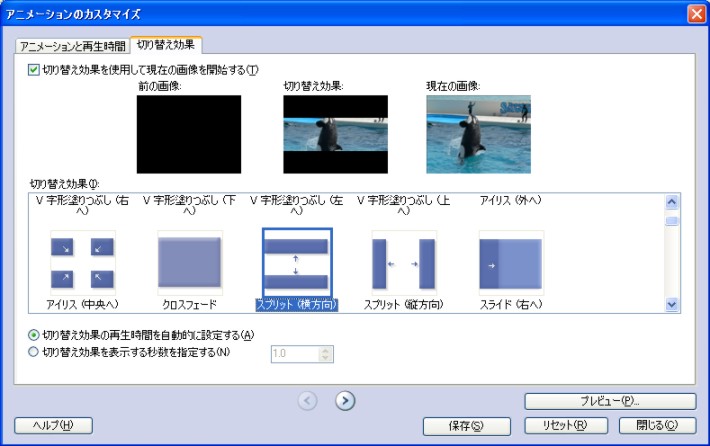Screen dimensions: 710x446
Task: Select the スライド (右へ) transition icon
Action: pyautogui.click(x=511, y=263)
